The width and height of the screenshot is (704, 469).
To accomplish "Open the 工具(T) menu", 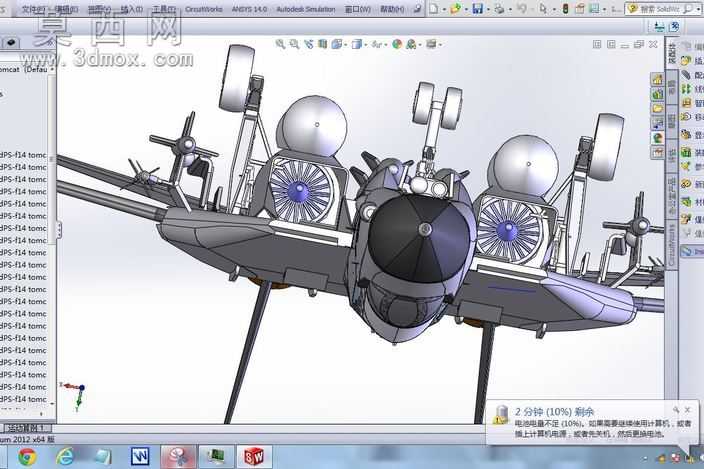I will [x=164, y=9].
